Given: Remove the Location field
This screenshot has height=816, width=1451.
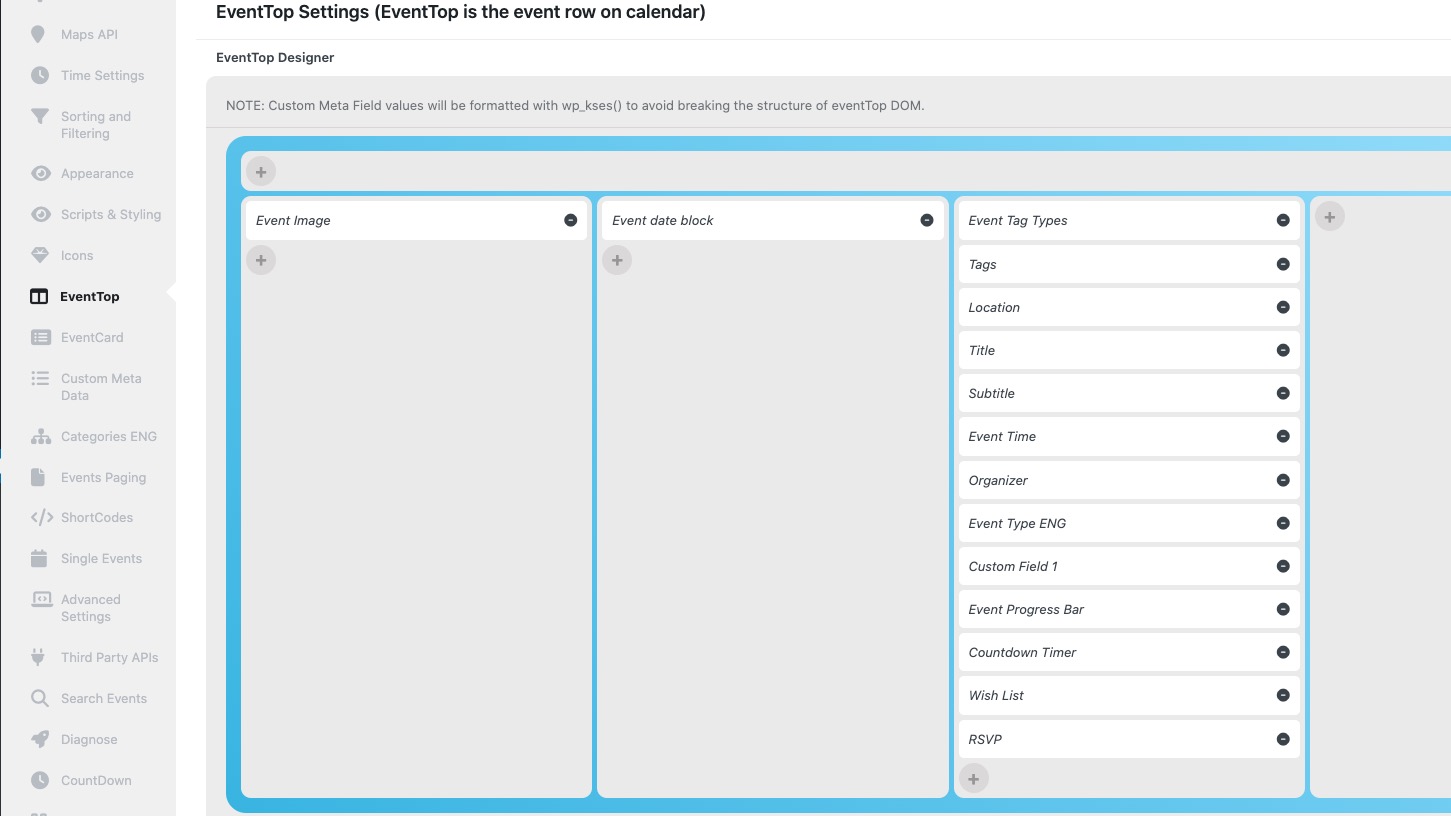Looking at the screenshot, I should point(1283,308).
